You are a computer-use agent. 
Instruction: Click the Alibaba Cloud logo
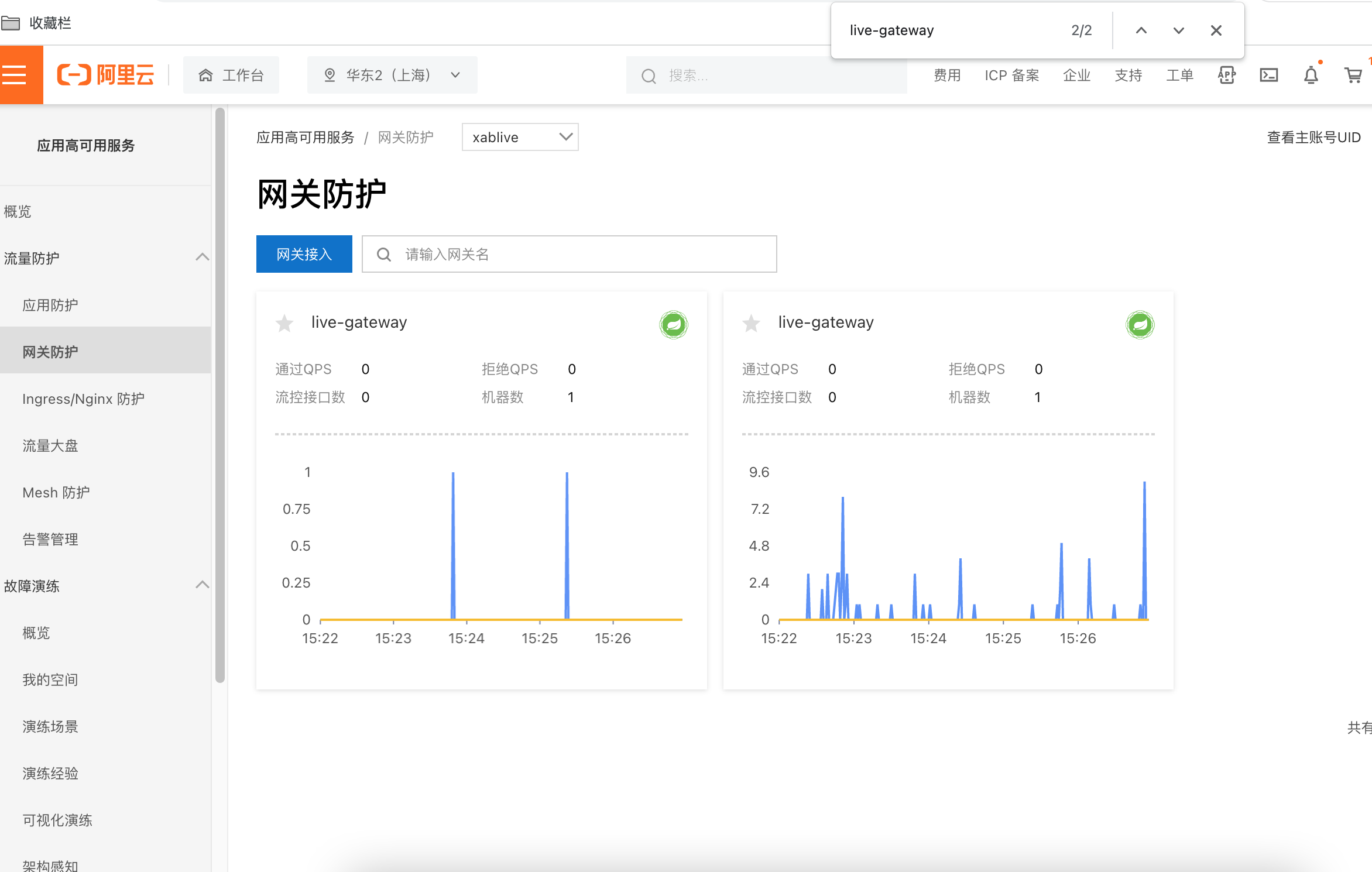105,75
